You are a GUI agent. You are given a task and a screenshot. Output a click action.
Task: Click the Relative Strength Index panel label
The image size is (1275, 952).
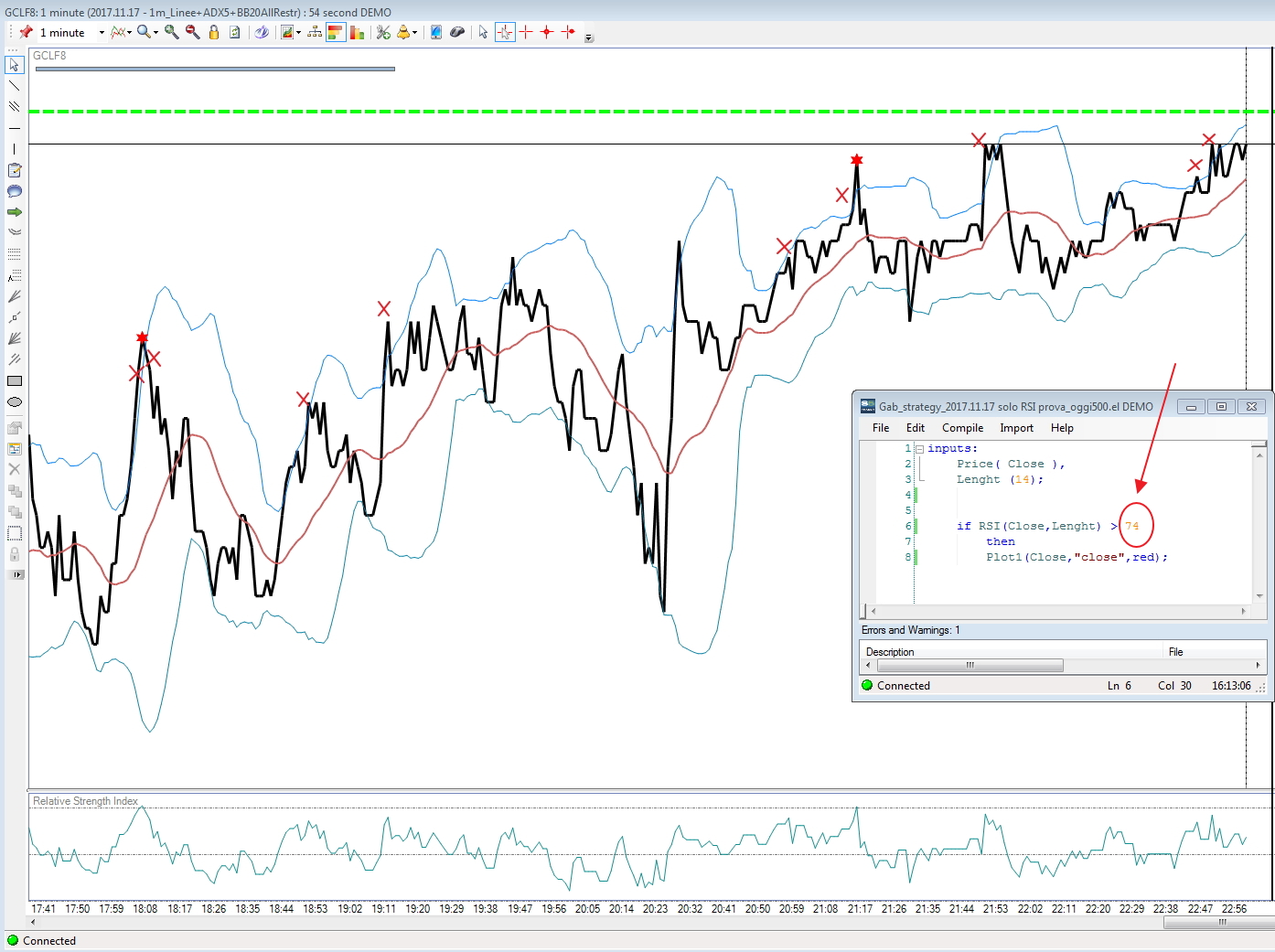pos(85,801)
